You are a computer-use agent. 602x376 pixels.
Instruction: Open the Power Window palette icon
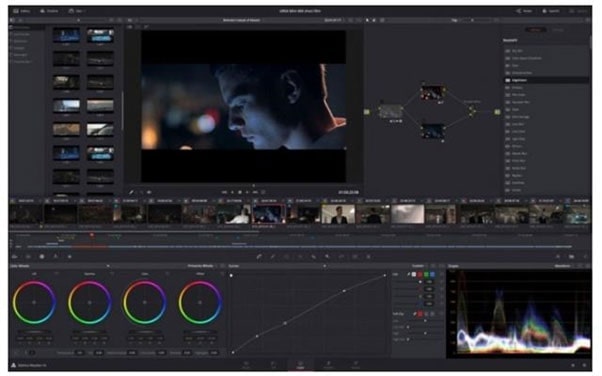(x=286, y=256)
